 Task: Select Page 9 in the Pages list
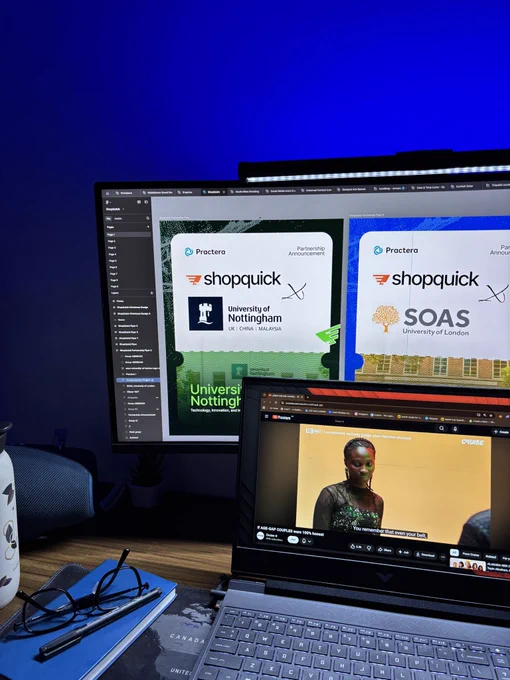[x=114, y=287]
